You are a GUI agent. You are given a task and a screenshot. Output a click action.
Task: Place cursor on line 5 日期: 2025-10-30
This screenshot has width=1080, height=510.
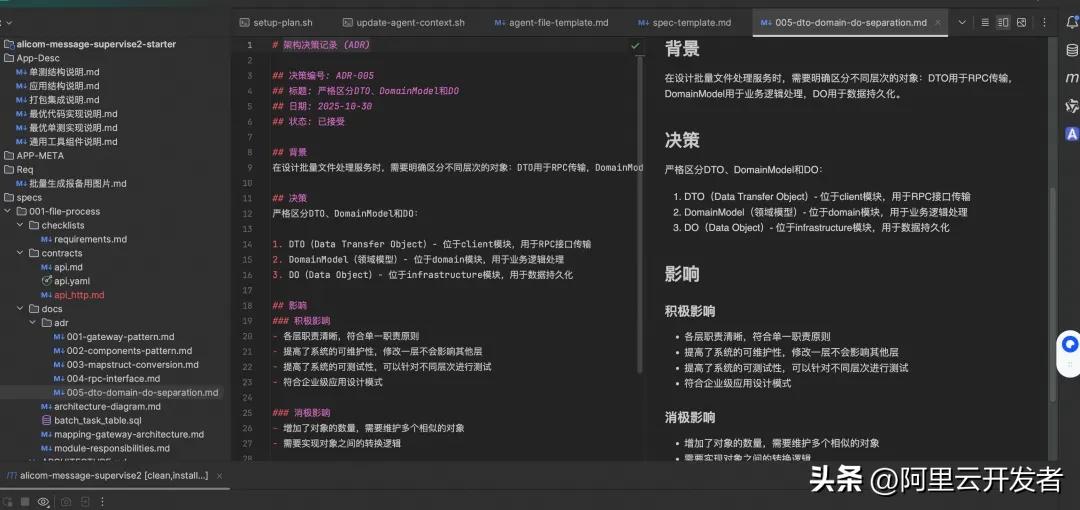click(x=322, y=106)
